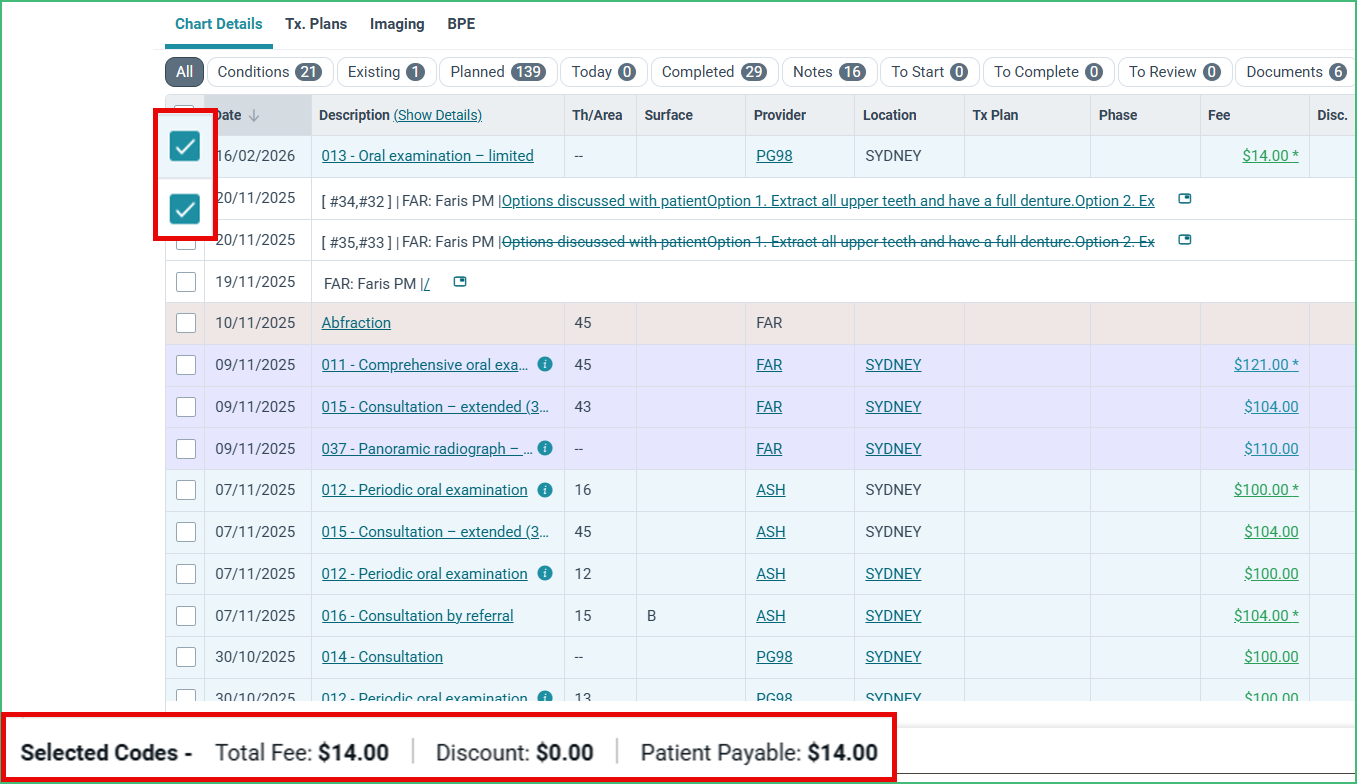Switch to the Tx. Plans tab
Image resolution: width=1357 pixels, height=784 pixels.
[x=316, y=23]
